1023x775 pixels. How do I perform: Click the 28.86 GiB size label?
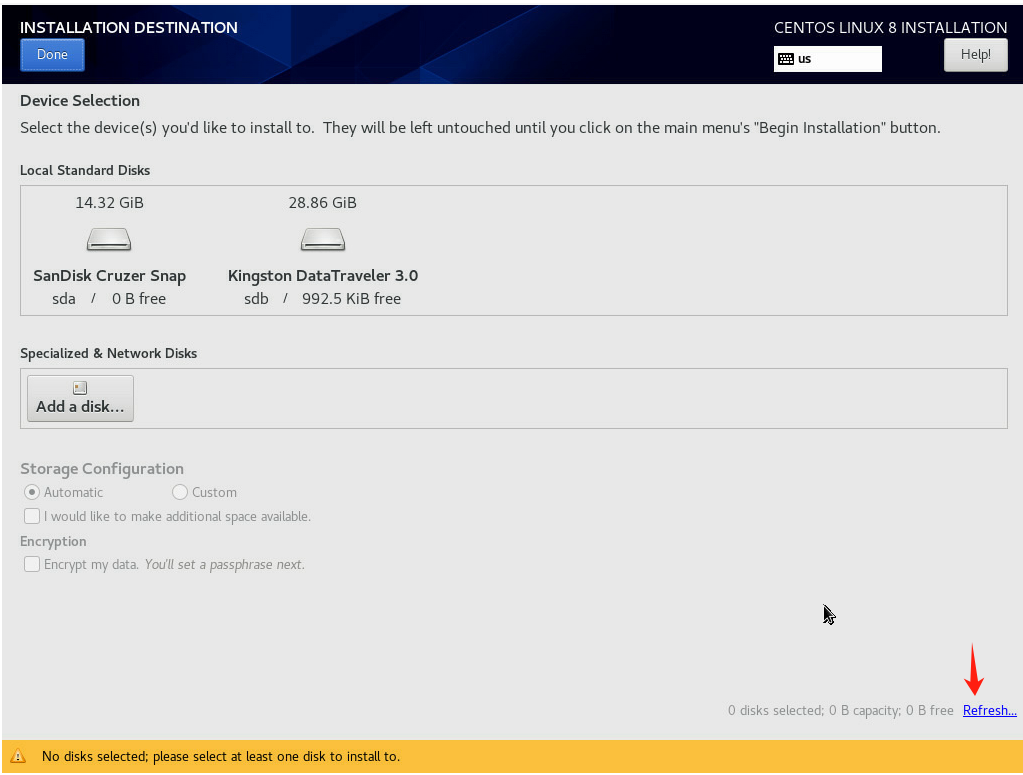322,203
